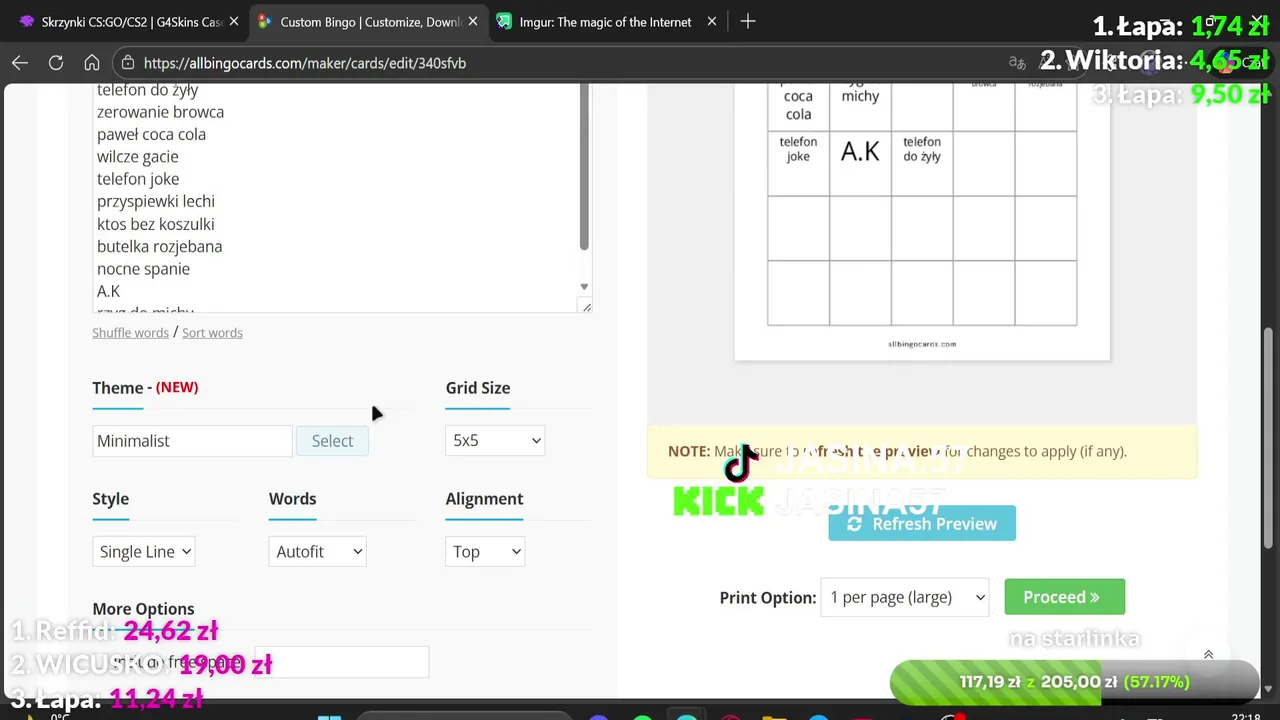This screenshot has width=1280, height=720.
Task: Open the Style Single Line dropdown
Action: coord(143,552)
